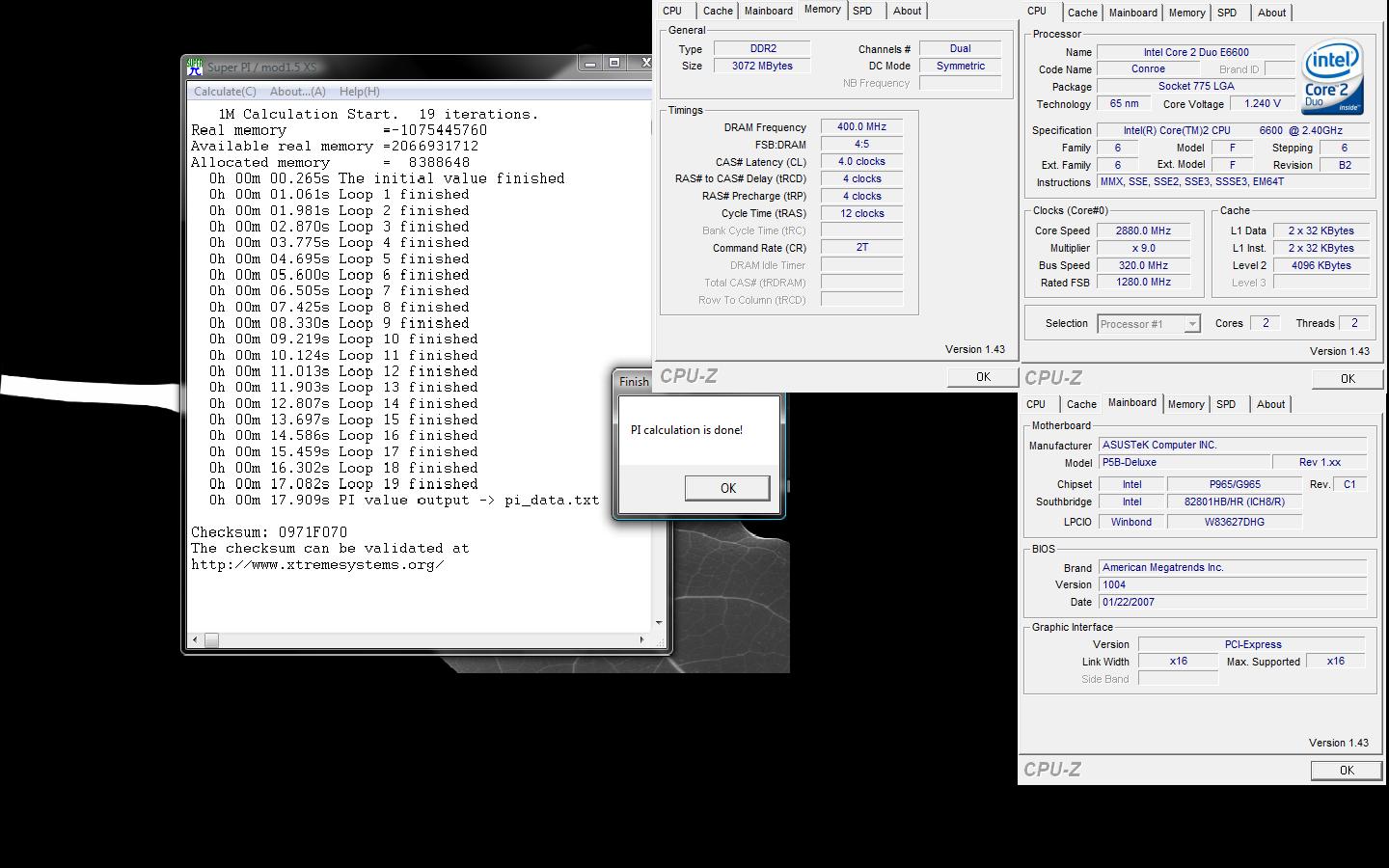Screen dimensions: 1389x868
Task: Click the BIOS Brand American Megatrends Inc. field
Action: point(1233,567)
